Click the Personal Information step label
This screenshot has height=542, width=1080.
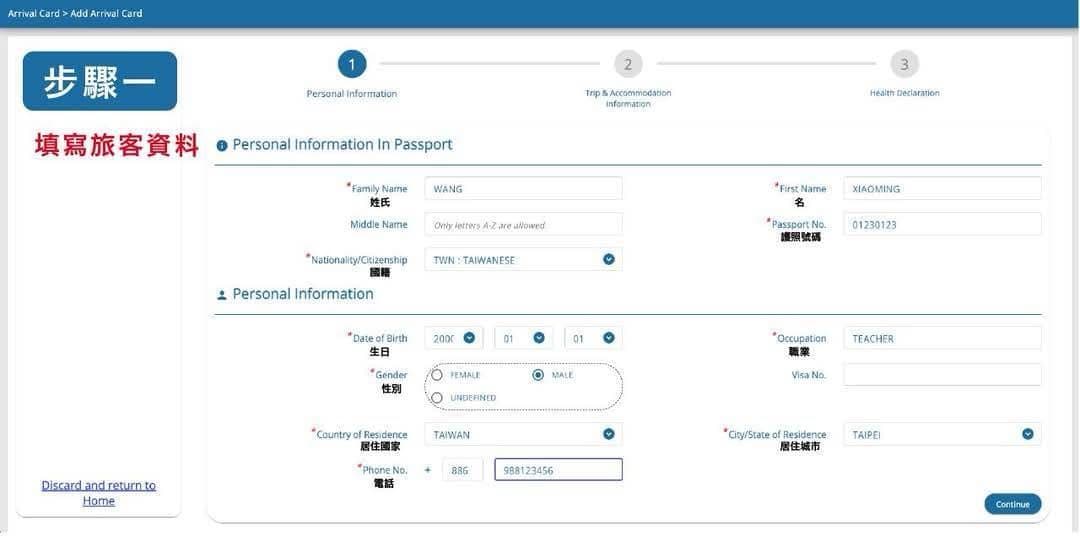click(x=352, y=94)
